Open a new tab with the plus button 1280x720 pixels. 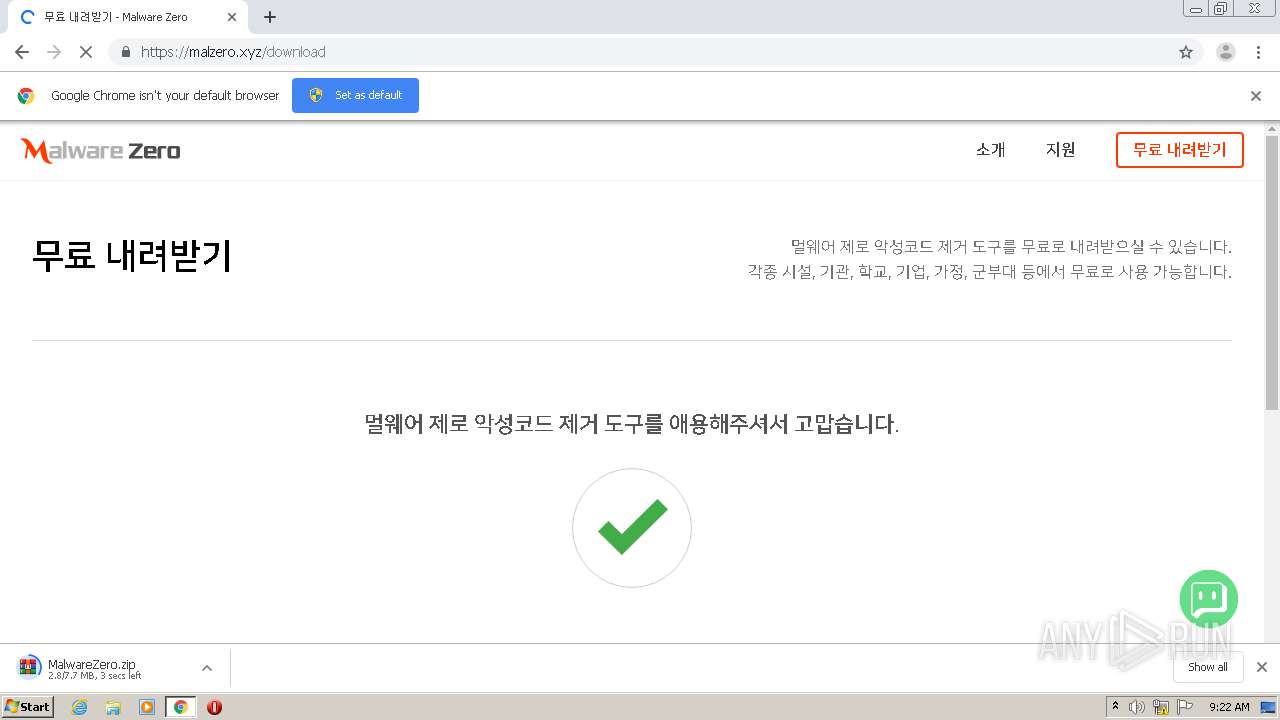(x=270, y=17)
